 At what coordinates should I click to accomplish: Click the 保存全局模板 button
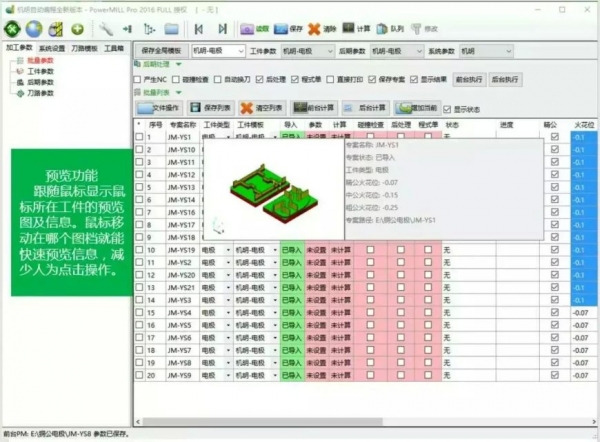[x=161, y=51]
